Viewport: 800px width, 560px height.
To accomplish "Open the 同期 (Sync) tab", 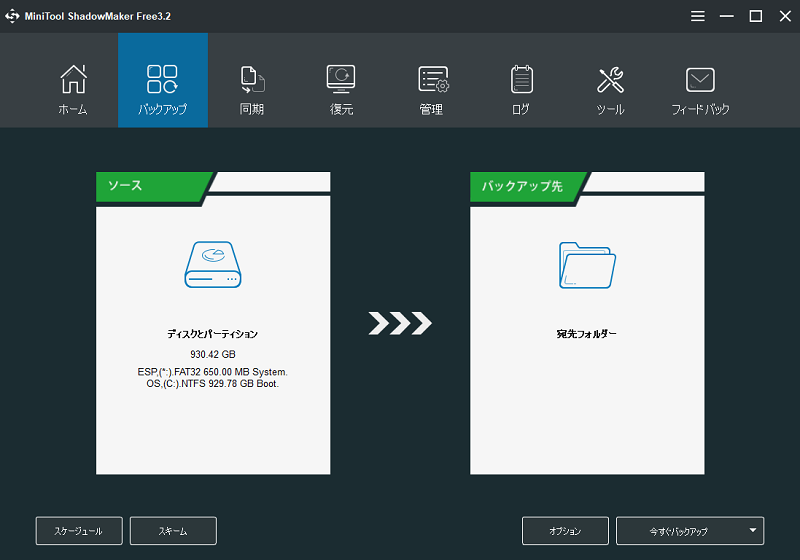I will click(252, 81).
